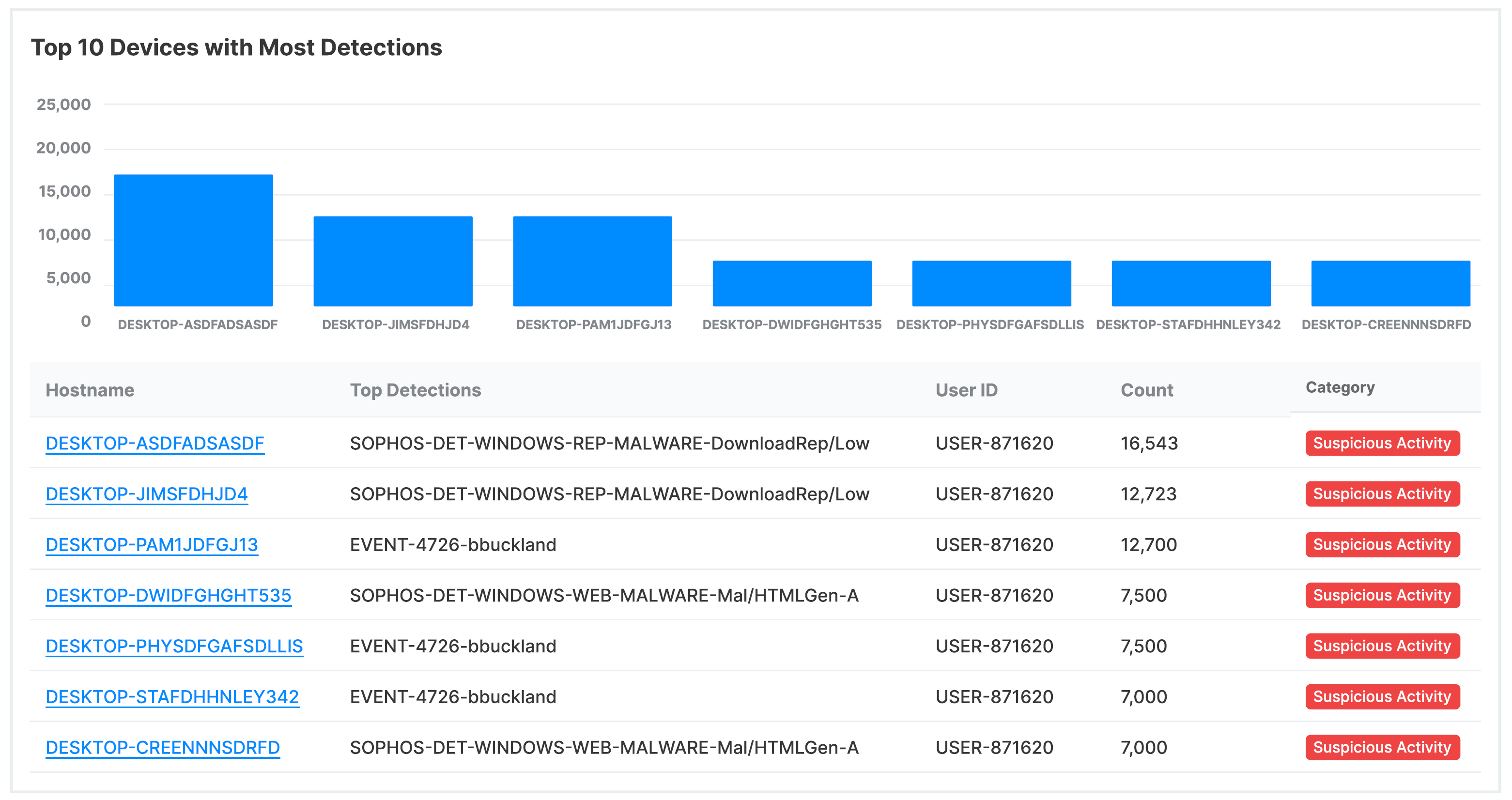
Task: Click the tallest bar for DESKTOP-ASDFADSASDF
Action: pos(193,240)
